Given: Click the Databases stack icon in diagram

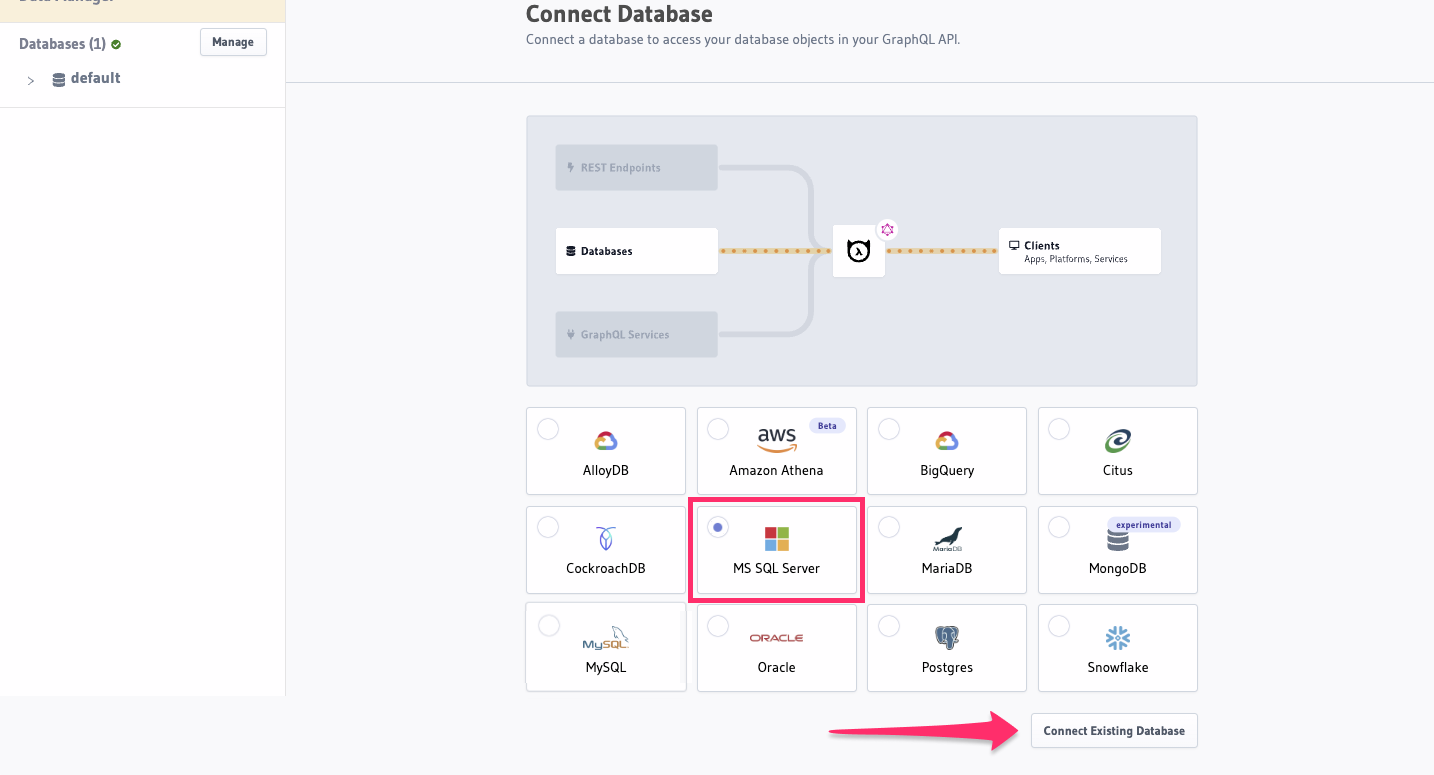Looking at the screenshot, I should [x=571, y=251].
